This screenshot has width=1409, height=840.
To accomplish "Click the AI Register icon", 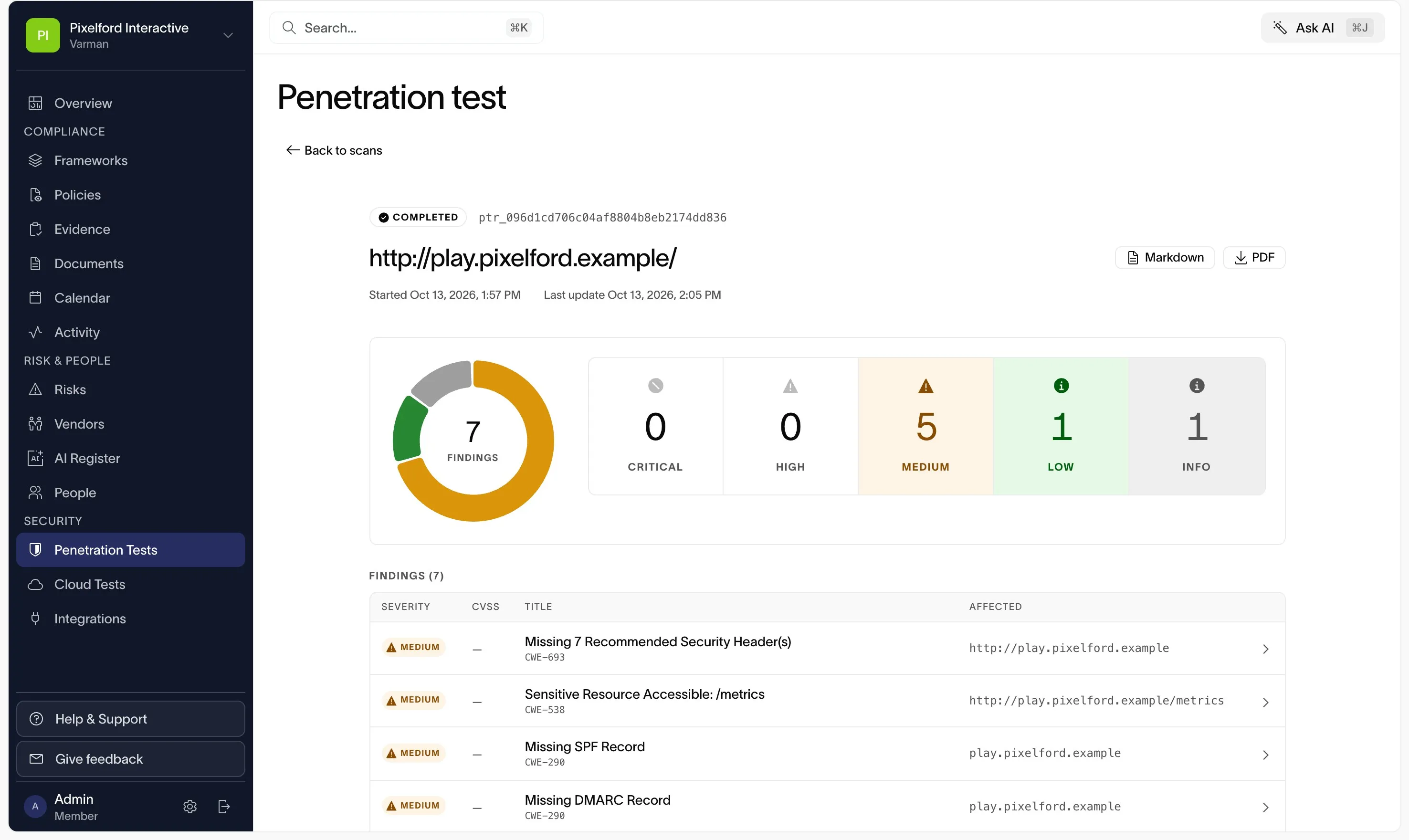I will coord(35,458).
